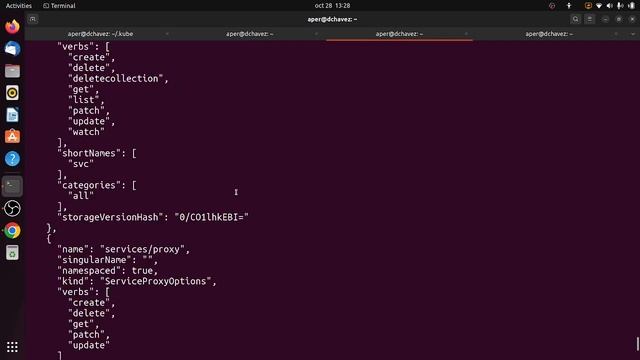Click the "deletecollection" verb line
640x360 pixels.
[118, 78]
